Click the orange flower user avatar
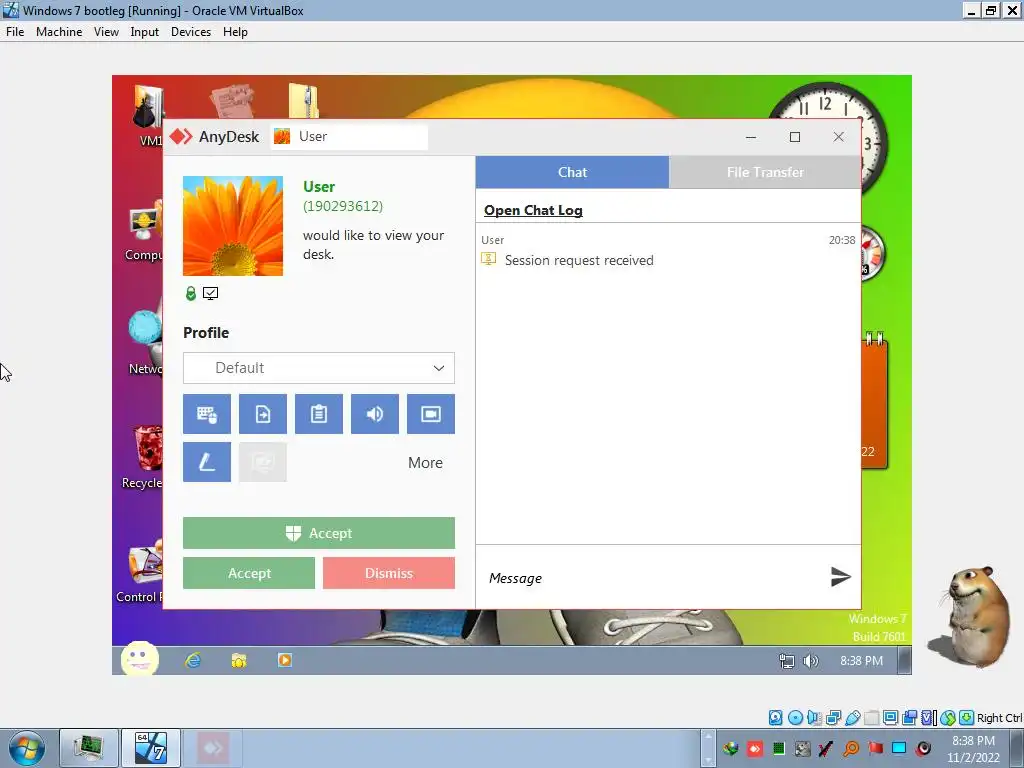Image resolution: width=1024 pixels, height=768 pixels. 233,226
